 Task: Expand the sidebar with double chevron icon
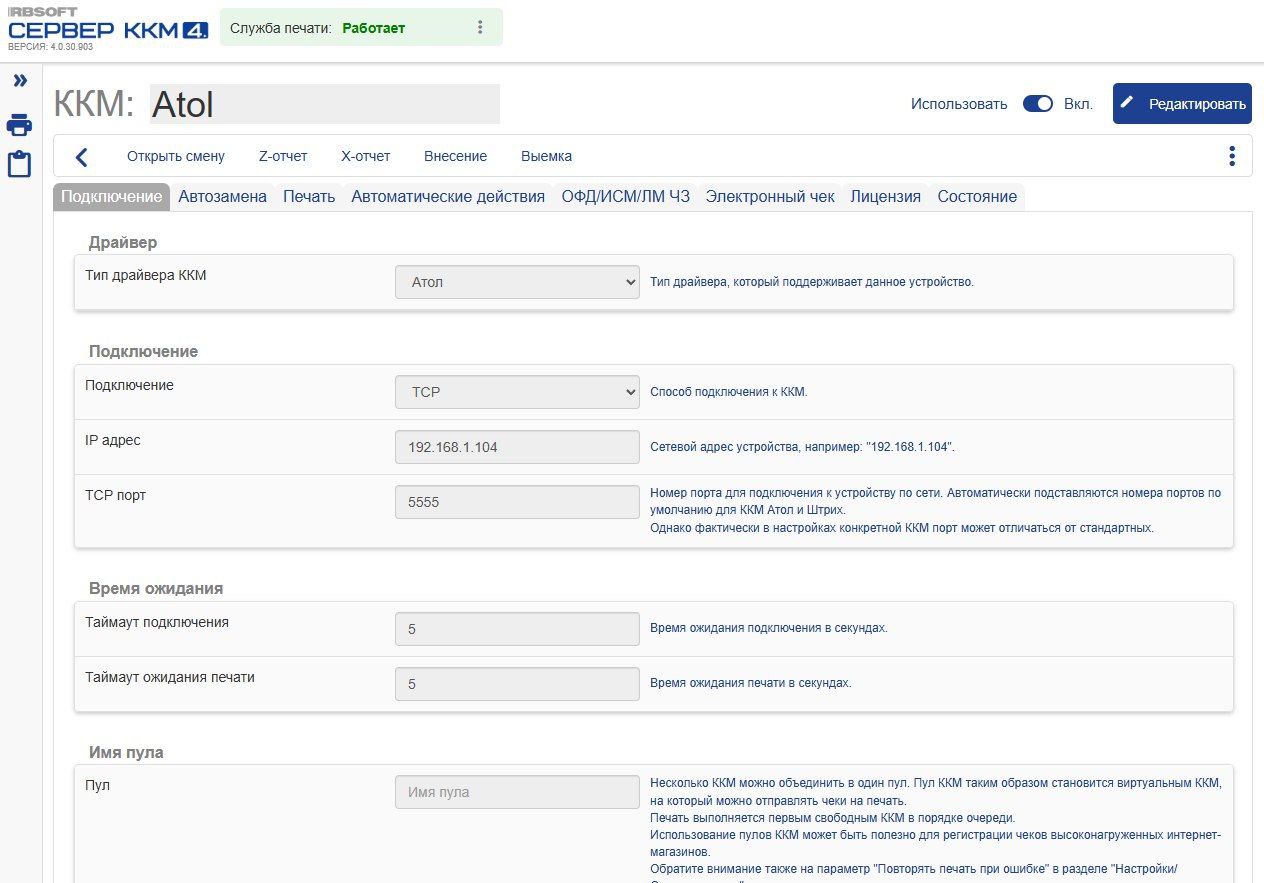tap(20, 80)
